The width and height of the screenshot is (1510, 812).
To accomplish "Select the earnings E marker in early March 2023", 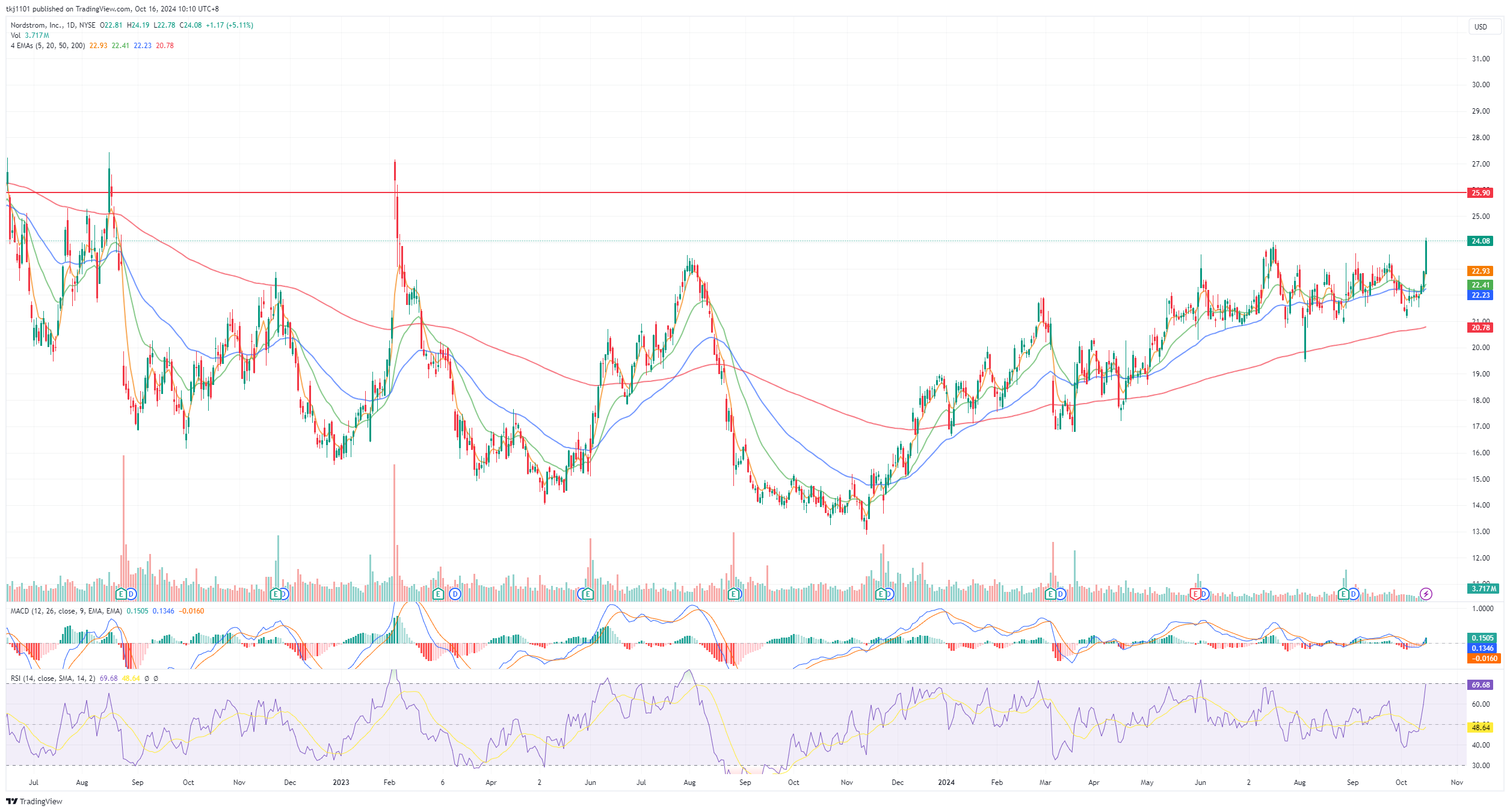I will click(438, 594).
